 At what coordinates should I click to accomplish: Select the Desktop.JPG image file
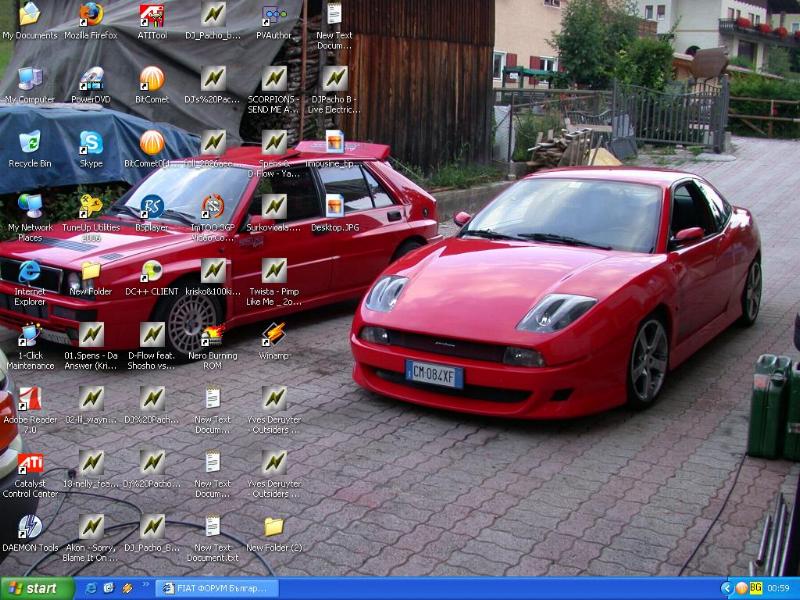click(334, 207)
